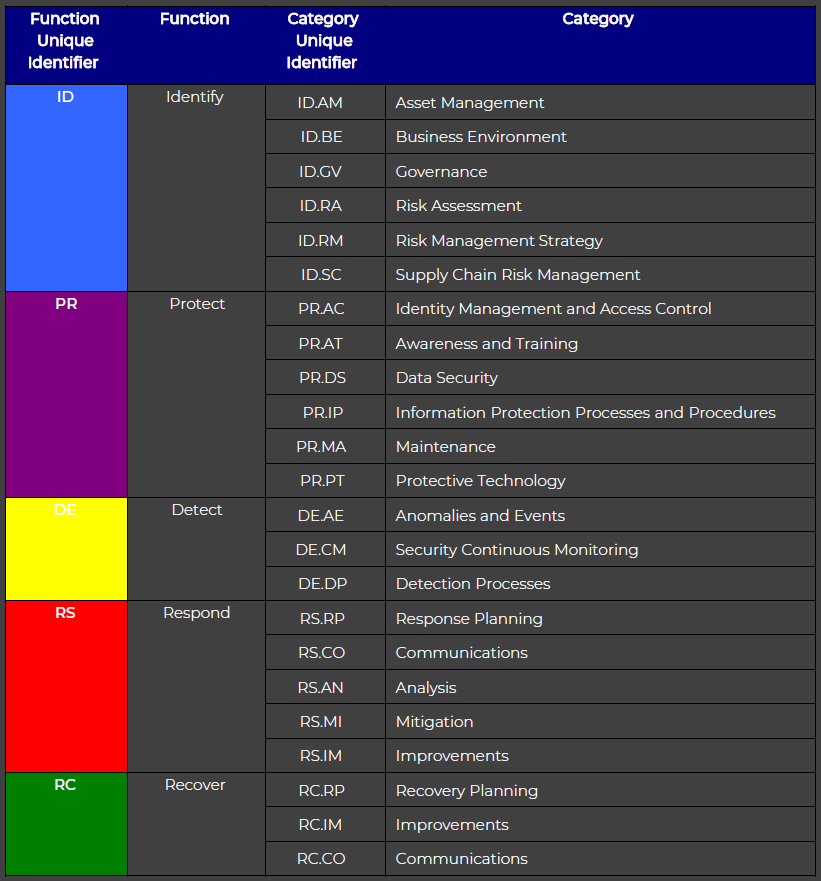
Task: Select the red RS function cell
Action: (x=66, y=687)
